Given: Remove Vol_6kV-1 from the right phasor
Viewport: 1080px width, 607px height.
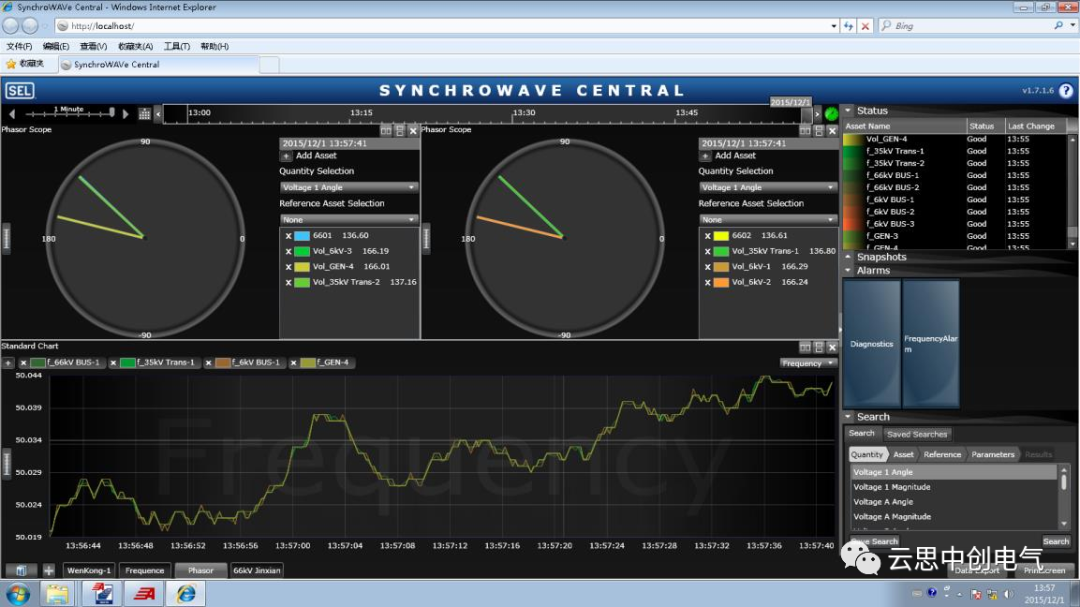Looking at the screenshot, I should [707, 267].
